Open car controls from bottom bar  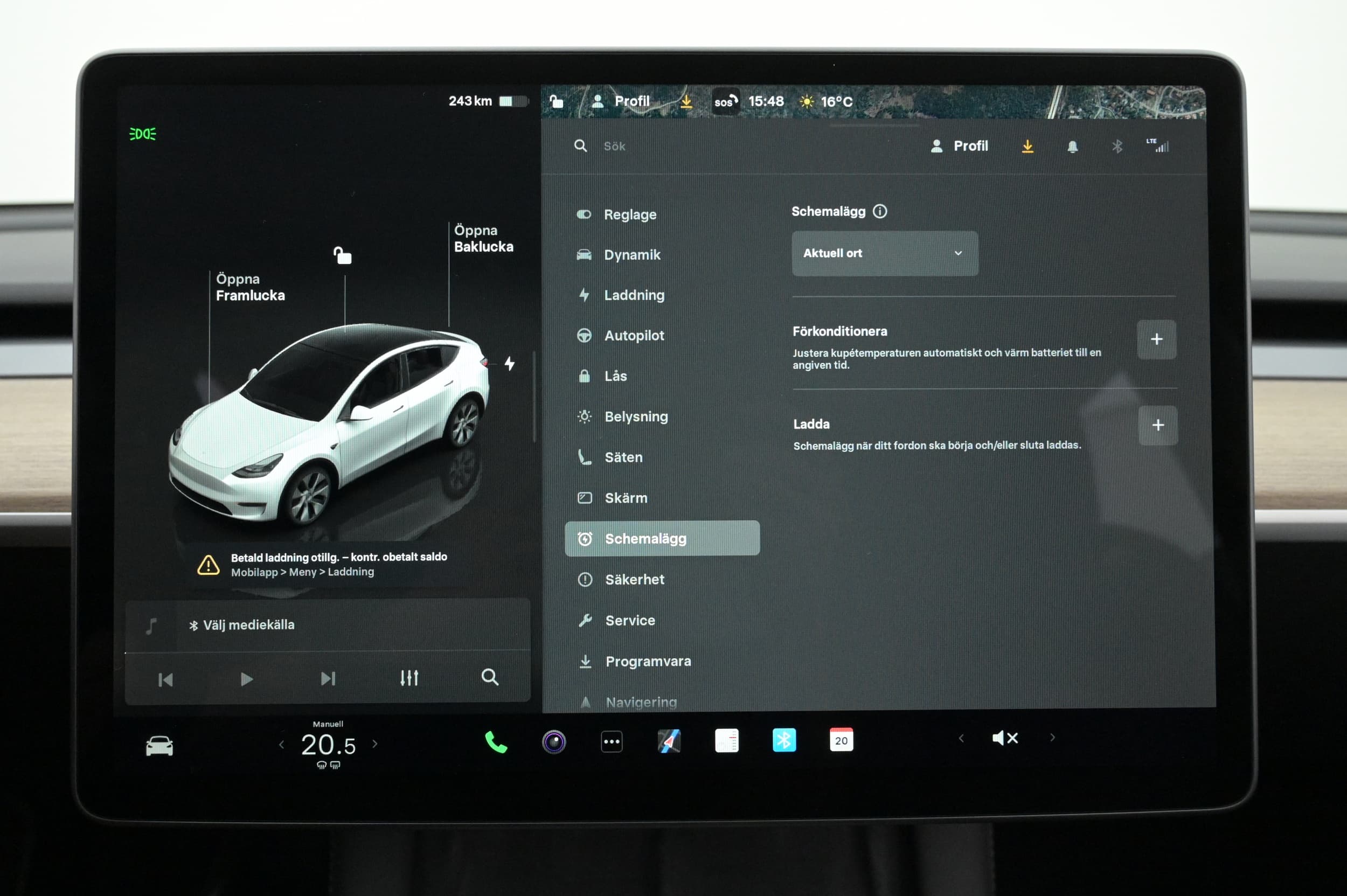pyautogui.click(x=159, y=746)
